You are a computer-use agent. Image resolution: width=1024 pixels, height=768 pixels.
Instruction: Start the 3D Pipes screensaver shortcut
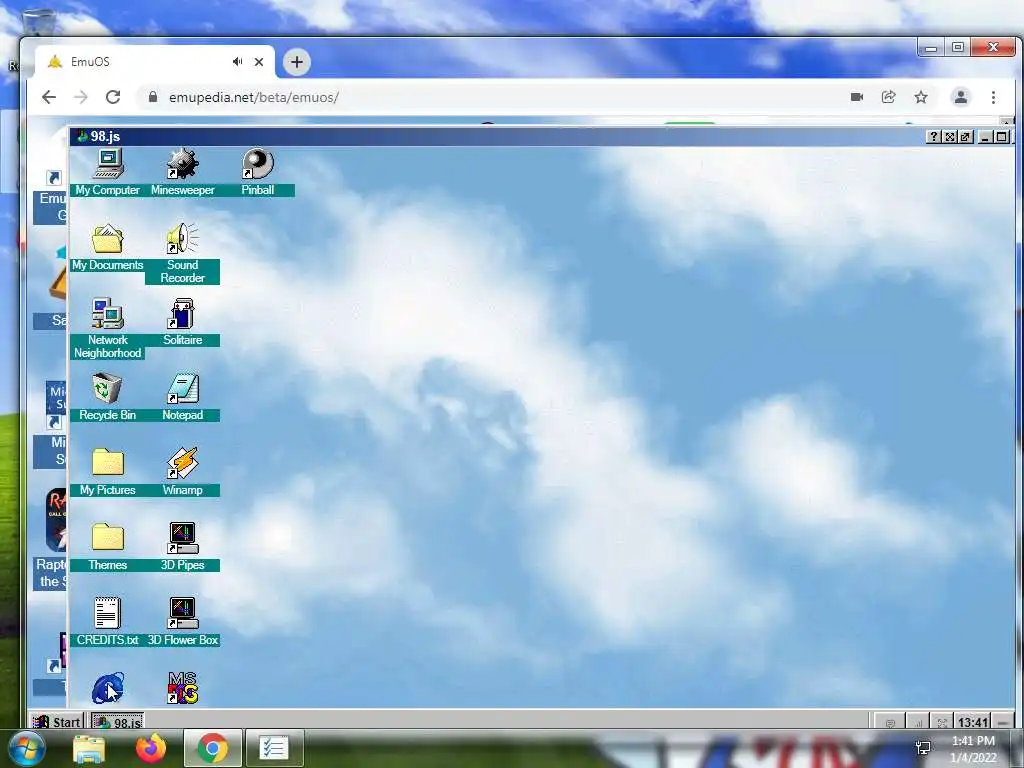click(182, 547)
